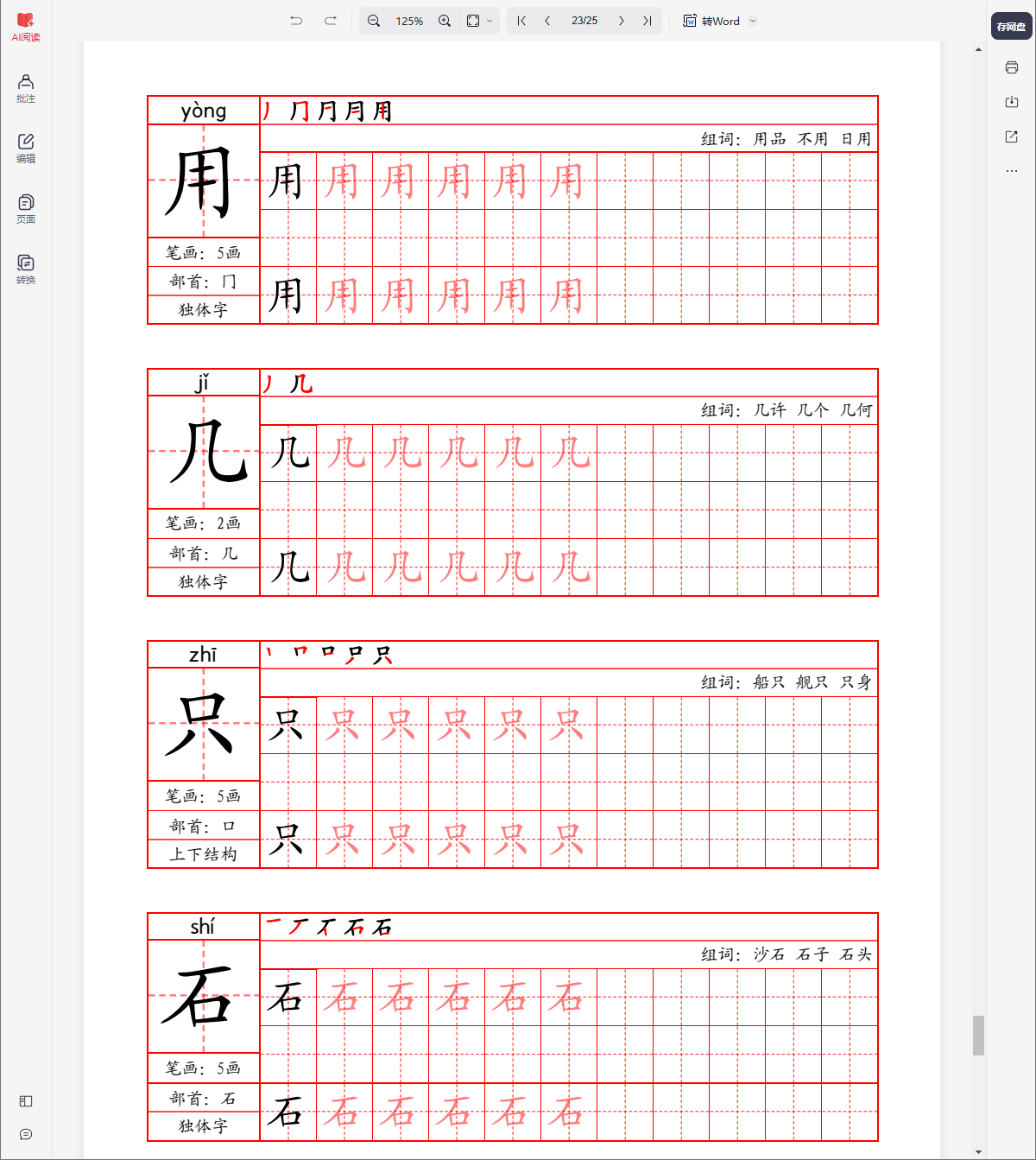Toggle the sidebar panel at bottom left
This screenshot has width=1036, height=1160.
click(25, 1101)
